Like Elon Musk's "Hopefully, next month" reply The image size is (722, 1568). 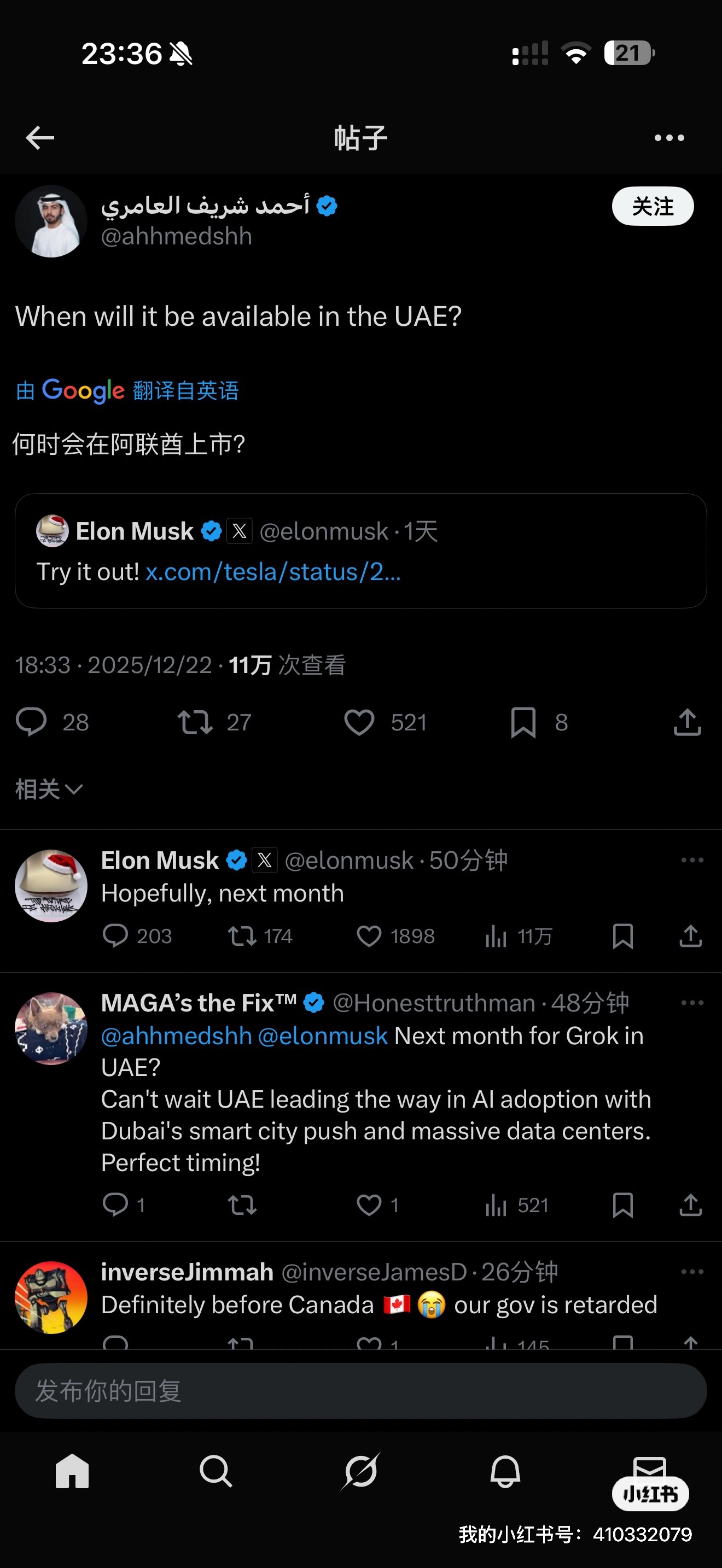click(x=369, y=936)
